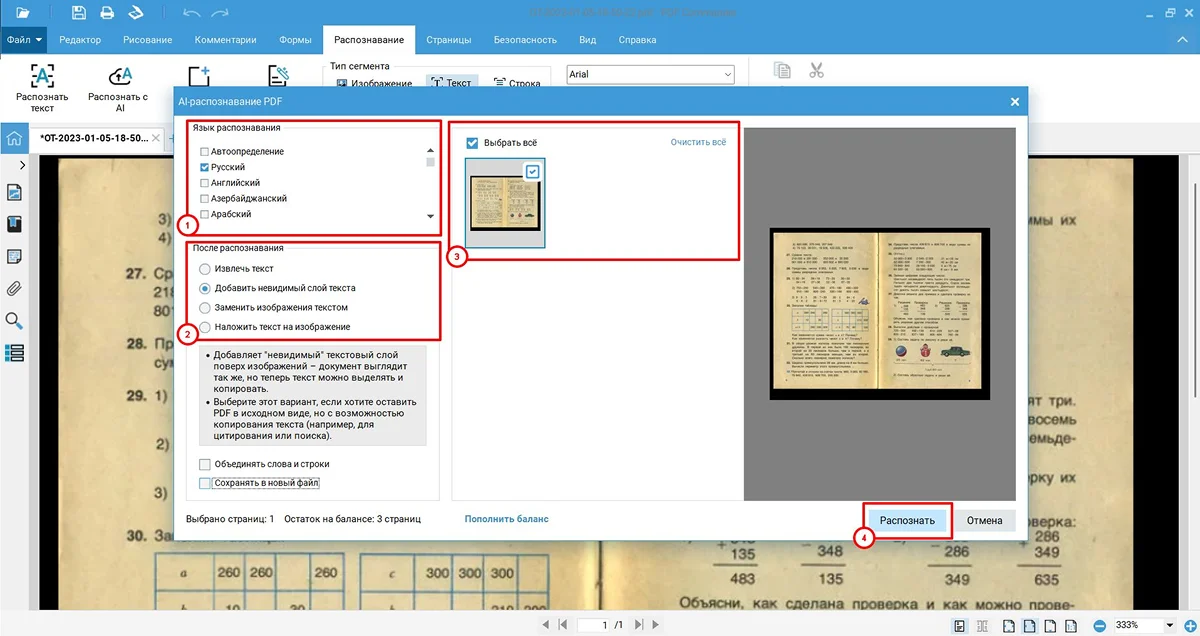Expand the 333% zoom level dropdown
The width and height of the screenshot is (1200, 636).
(1170, 626)
